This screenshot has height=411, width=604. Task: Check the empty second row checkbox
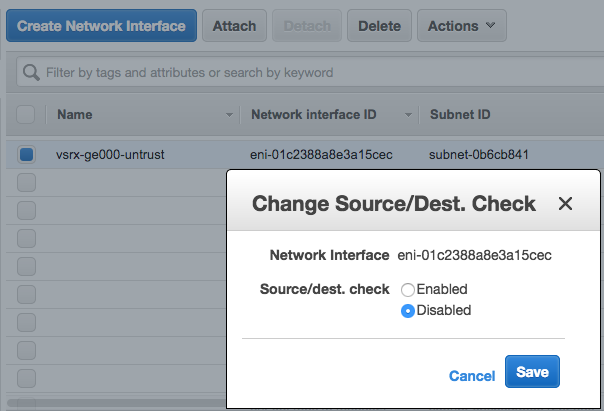pos(26,182)
